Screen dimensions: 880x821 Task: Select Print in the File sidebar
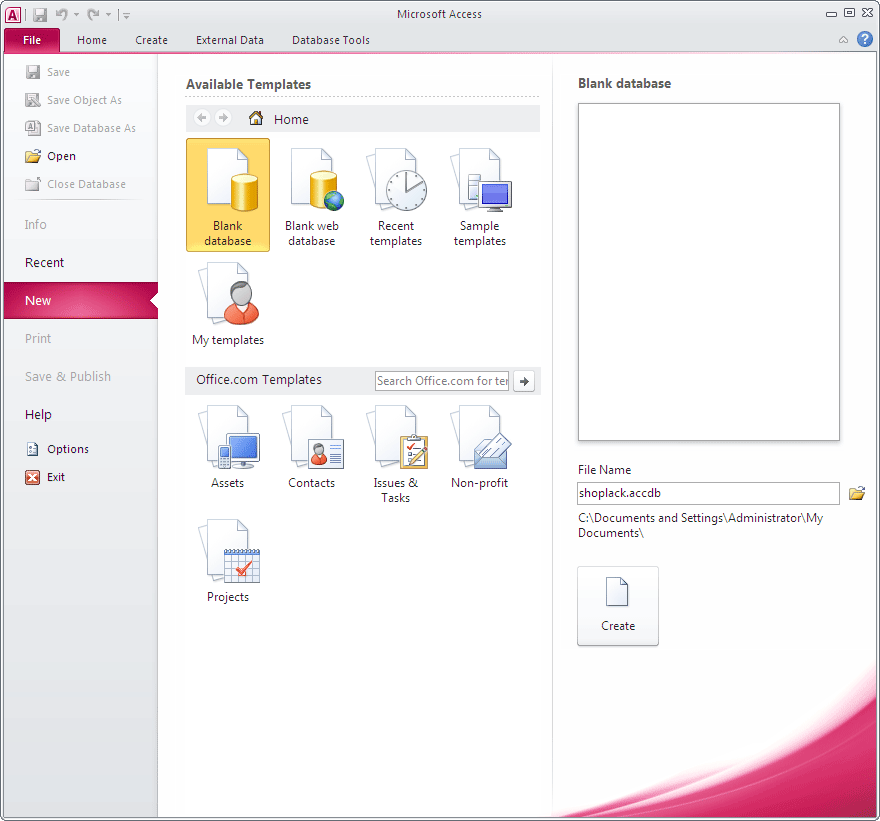tap(81, 338)
